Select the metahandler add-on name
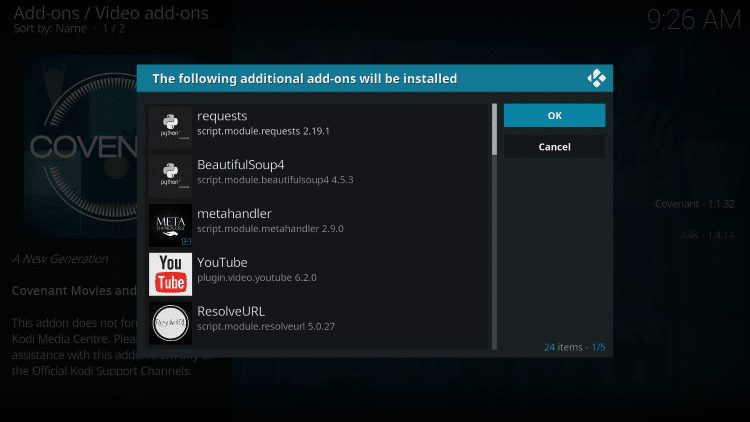The image size is (750, 422). click(x=234, y=213)
